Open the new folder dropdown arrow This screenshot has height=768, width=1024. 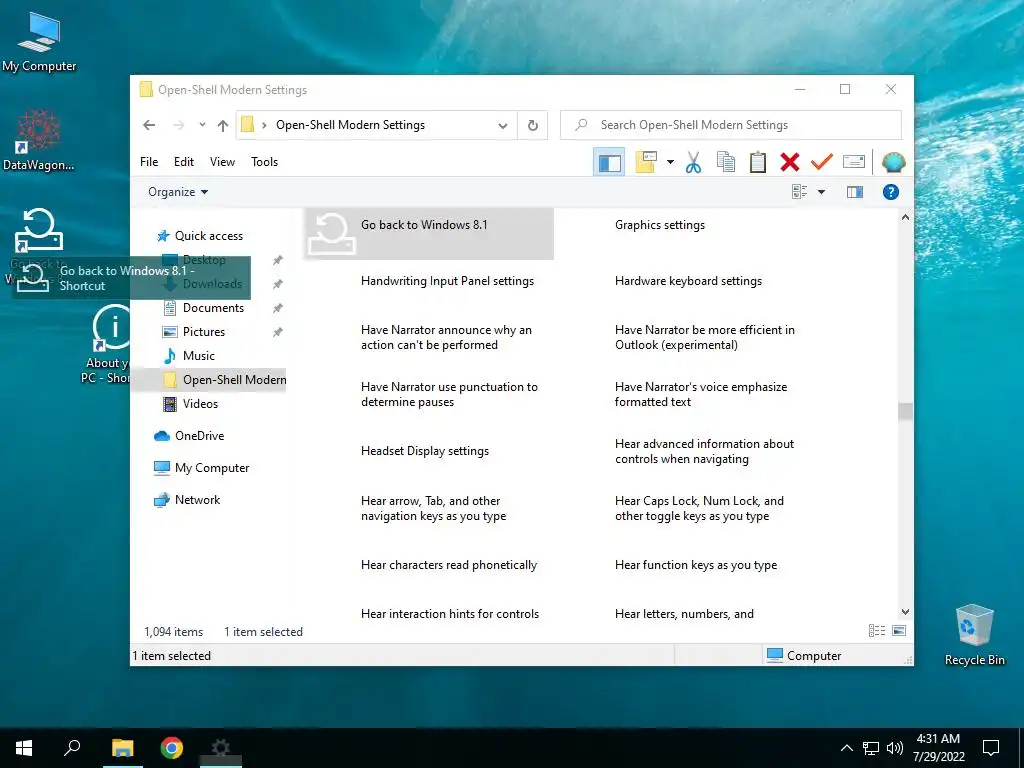coord(670,162)
